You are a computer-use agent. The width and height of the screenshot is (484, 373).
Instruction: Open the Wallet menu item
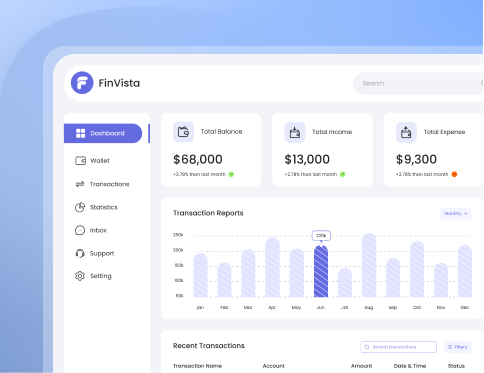pos(92,161)
